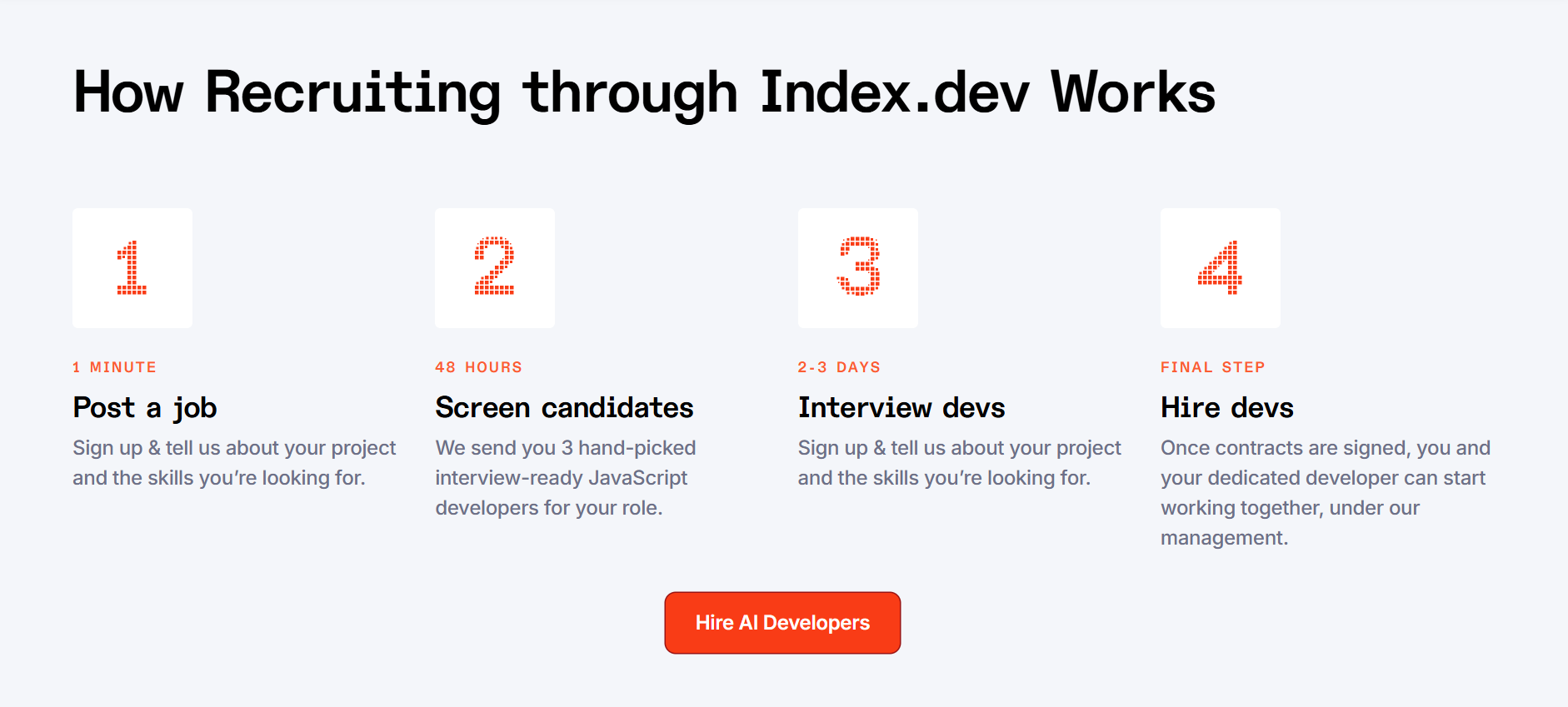This screenshot has width=1568, height=707.
Task: Click the Hire devs description paragraph
Action: pyautogui.click(x=1325, y=491)
